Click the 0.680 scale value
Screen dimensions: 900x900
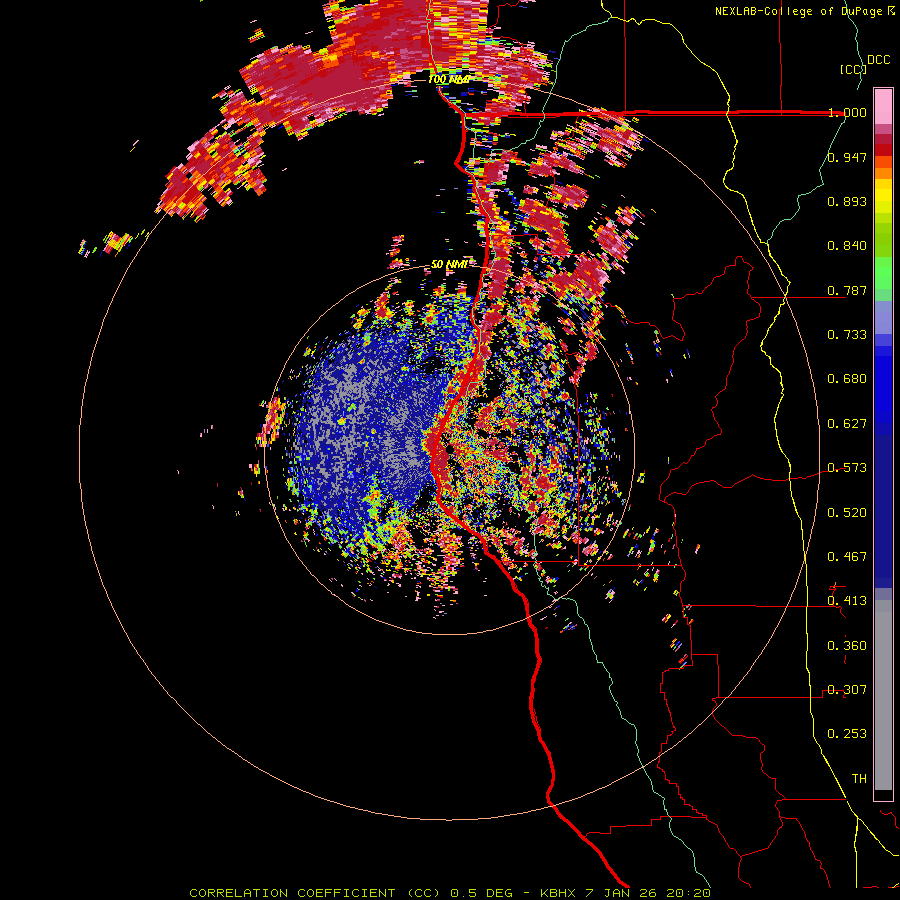pos(847,379)
